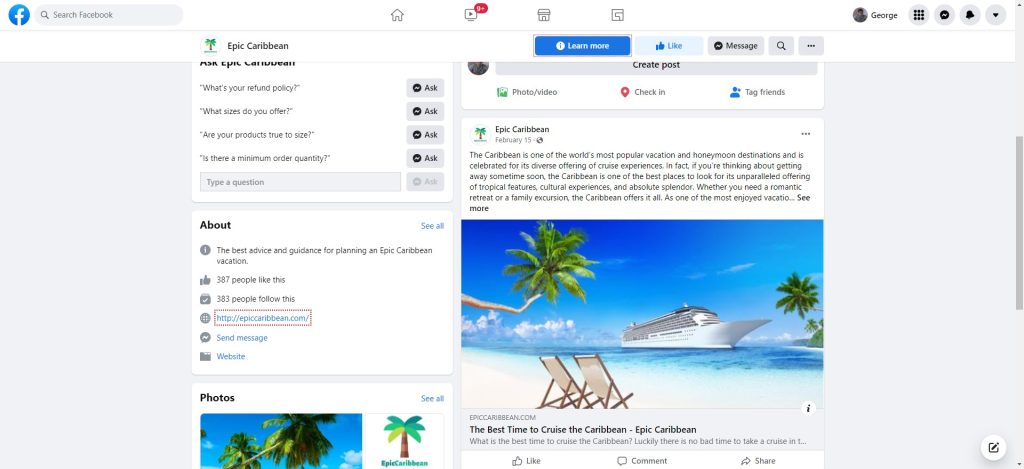
Task: Click the image info icon on post photo
Action: point(808,408)
